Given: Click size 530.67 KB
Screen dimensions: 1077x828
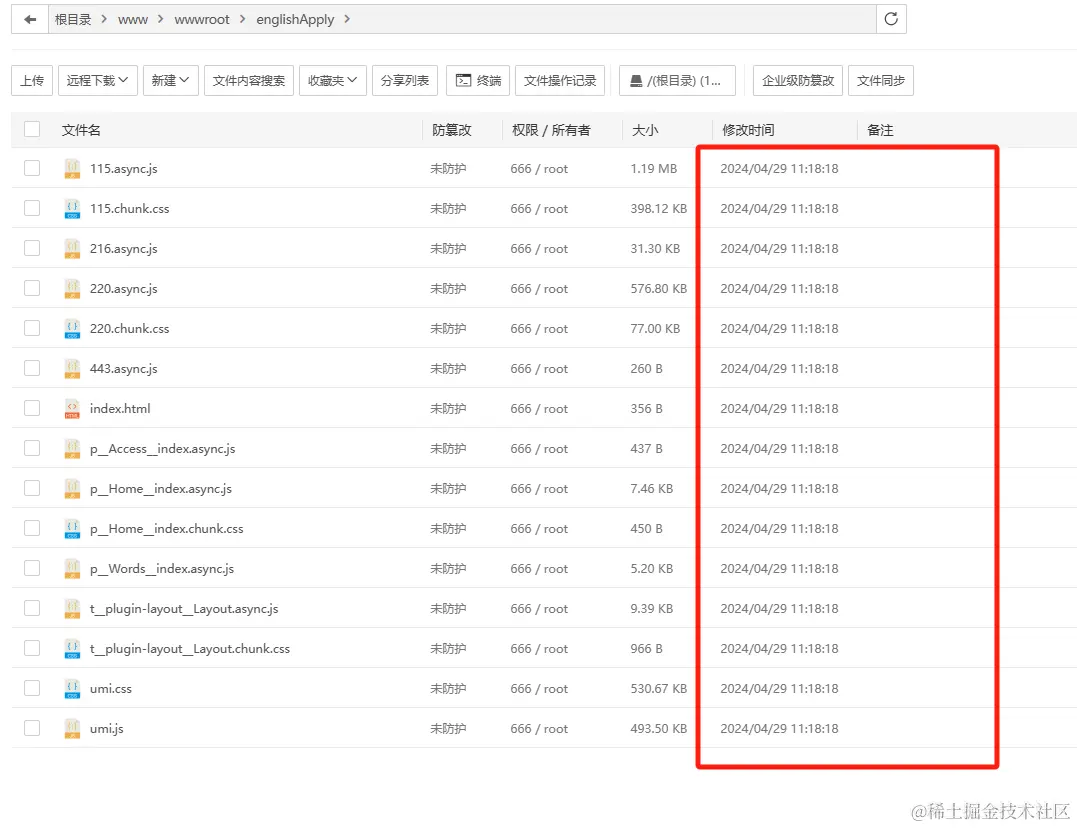Looking at the screenshot, I should tap(659, 689).
